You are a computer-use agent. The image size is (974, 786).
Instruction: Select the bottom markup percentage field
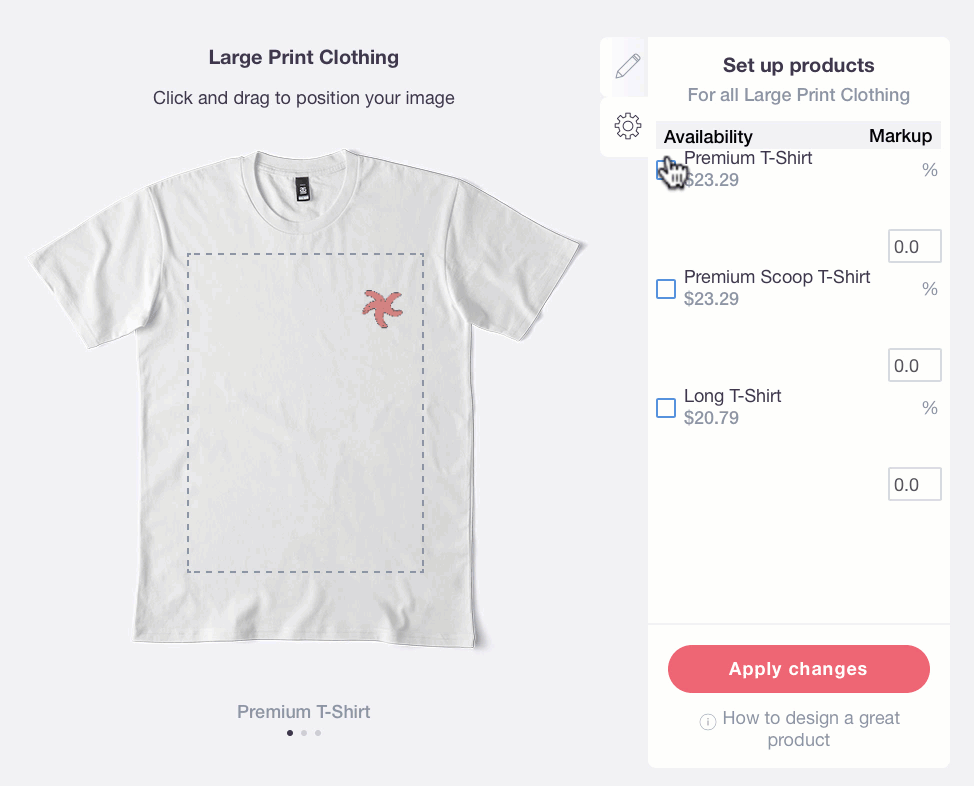click(x=914, y=485)
